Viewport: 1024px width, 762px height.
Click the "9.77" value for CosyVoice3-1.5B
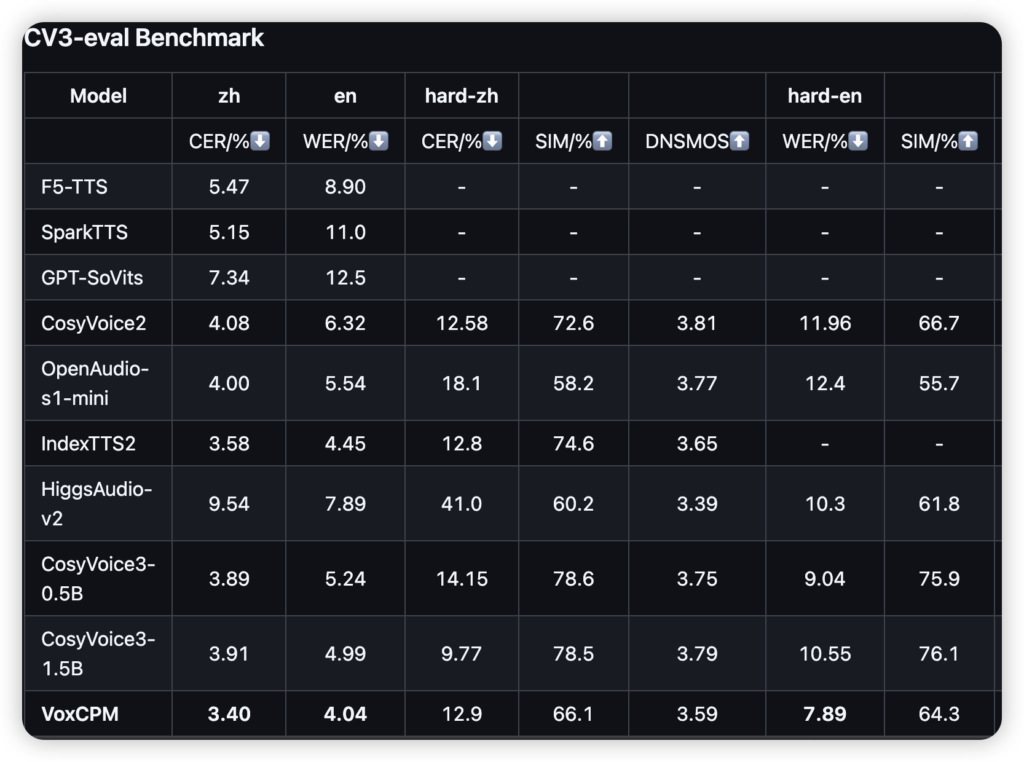point(462,654)
